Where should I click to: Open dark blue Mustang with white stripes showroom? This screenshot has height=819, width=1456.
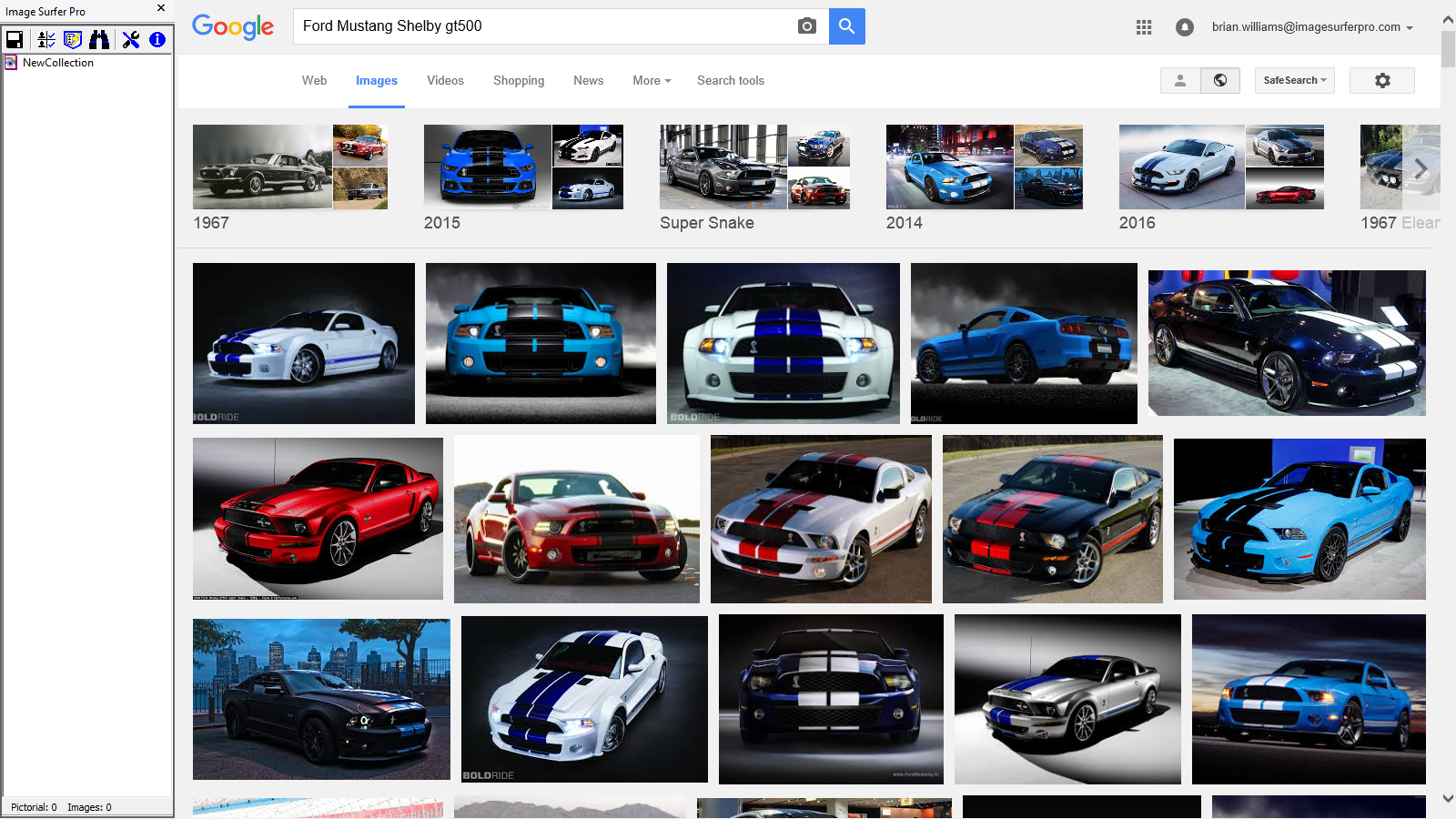(x=1287, y=343)
